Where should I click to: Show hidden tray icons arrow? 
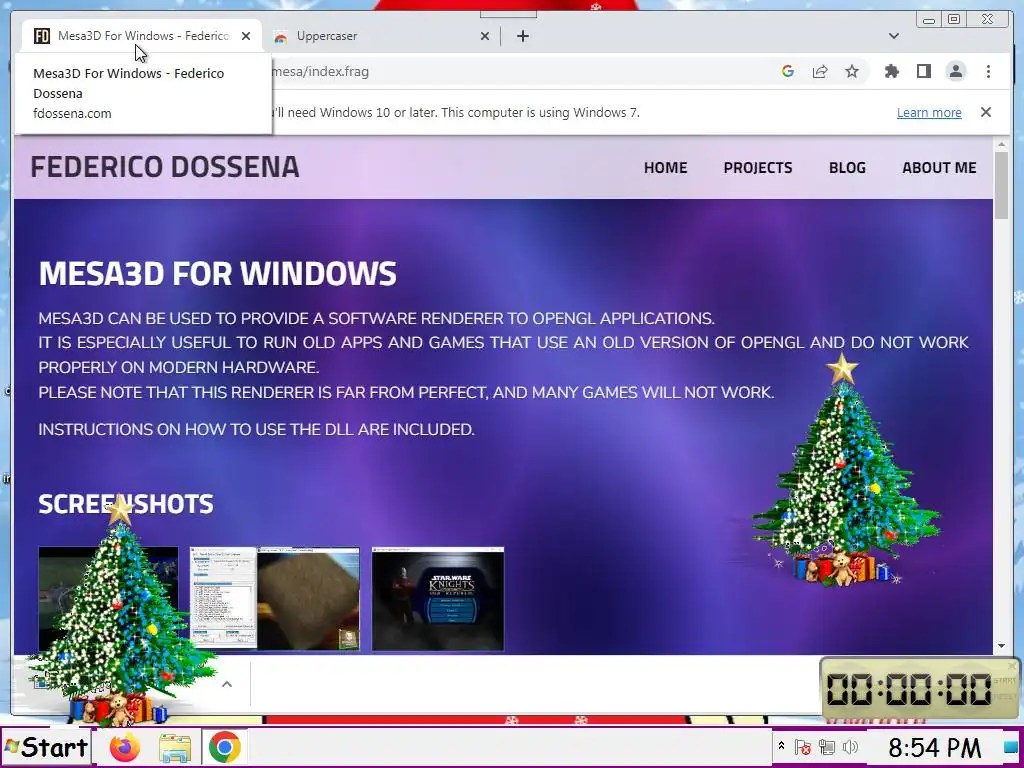tap(780, 745)
